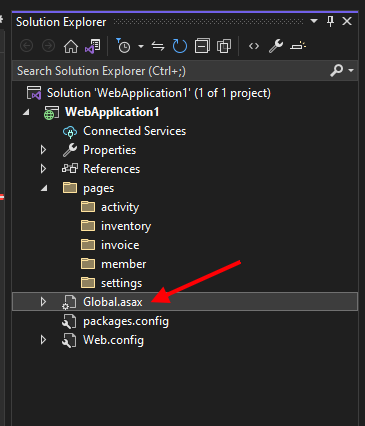This screenshot has height=426, width=365.
Task: Expand the Properties node
Action: click(43, 150)
